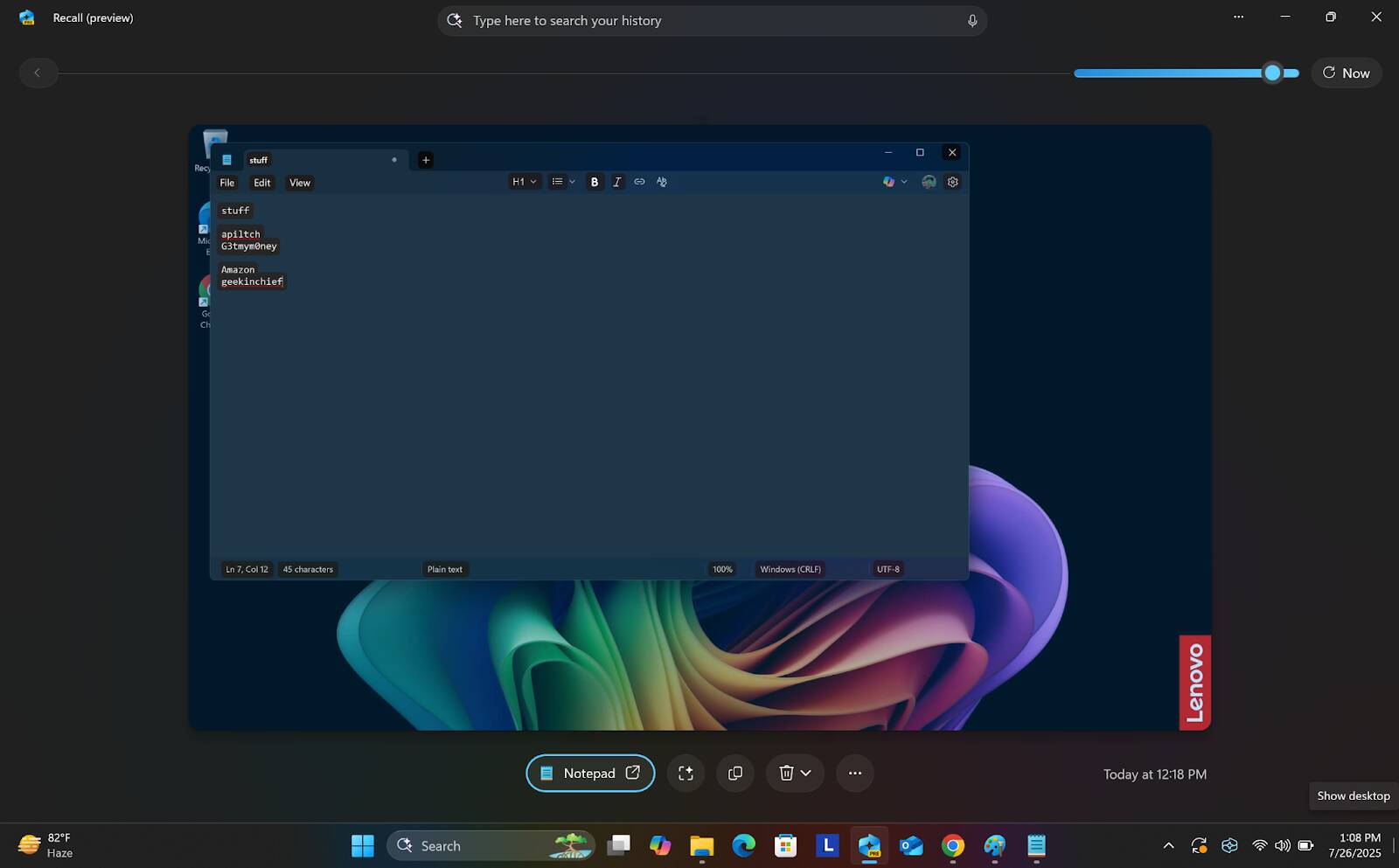The height and width of the screenshot is (868, 1399).
Task: Click the volume speaker tray icon
Action: (1283, 845)
